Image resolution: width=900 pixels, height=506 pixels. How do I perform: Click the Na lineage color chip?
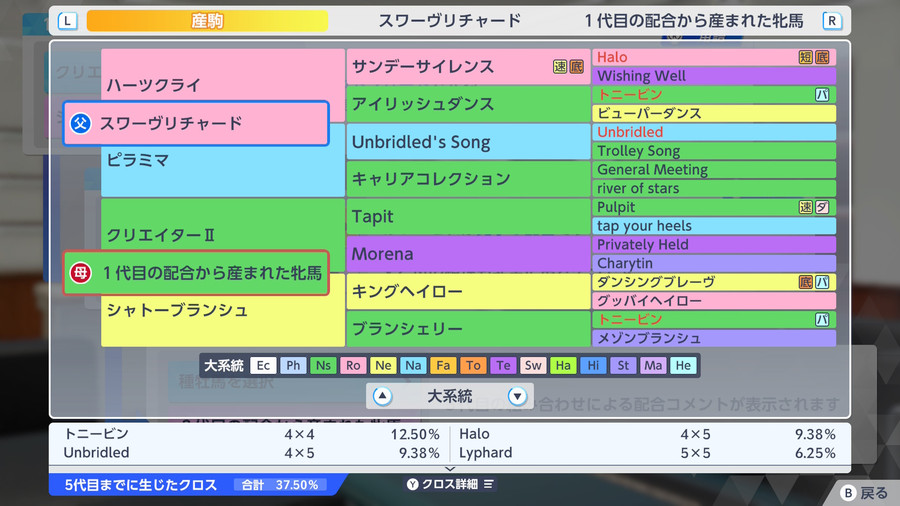[x=413, y=365]
